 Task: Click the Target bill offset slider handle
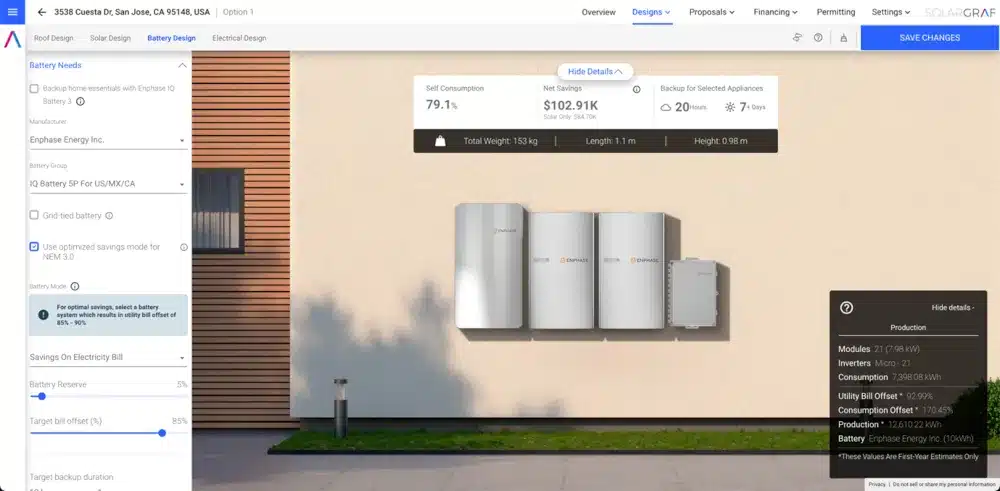[162, 433]
